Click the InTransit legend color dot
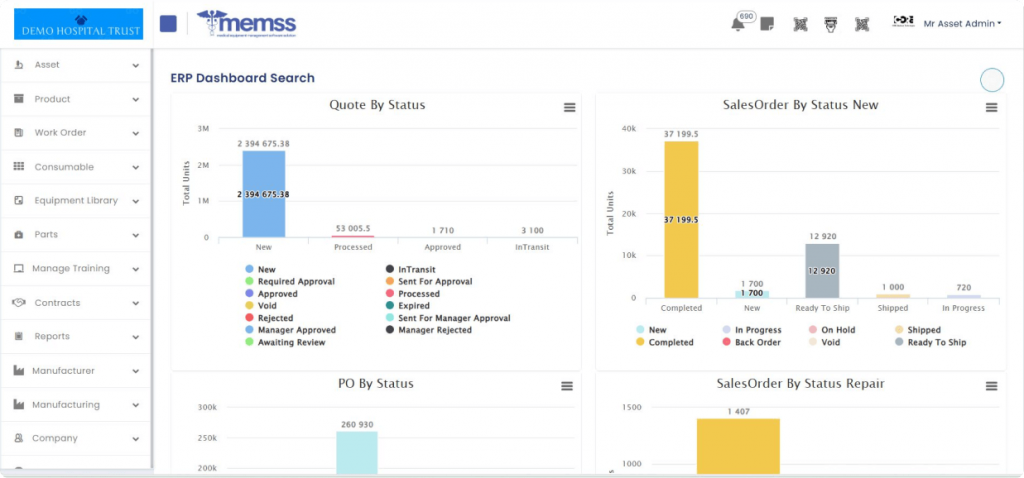Viewport: 1024px width, 478px height. click(389, 269)
